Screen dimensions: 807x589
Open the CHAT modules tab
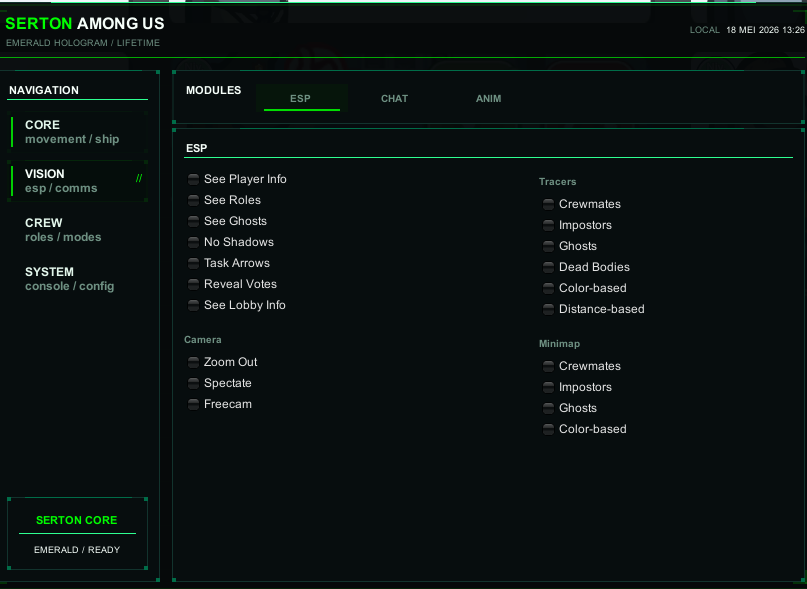394,98
